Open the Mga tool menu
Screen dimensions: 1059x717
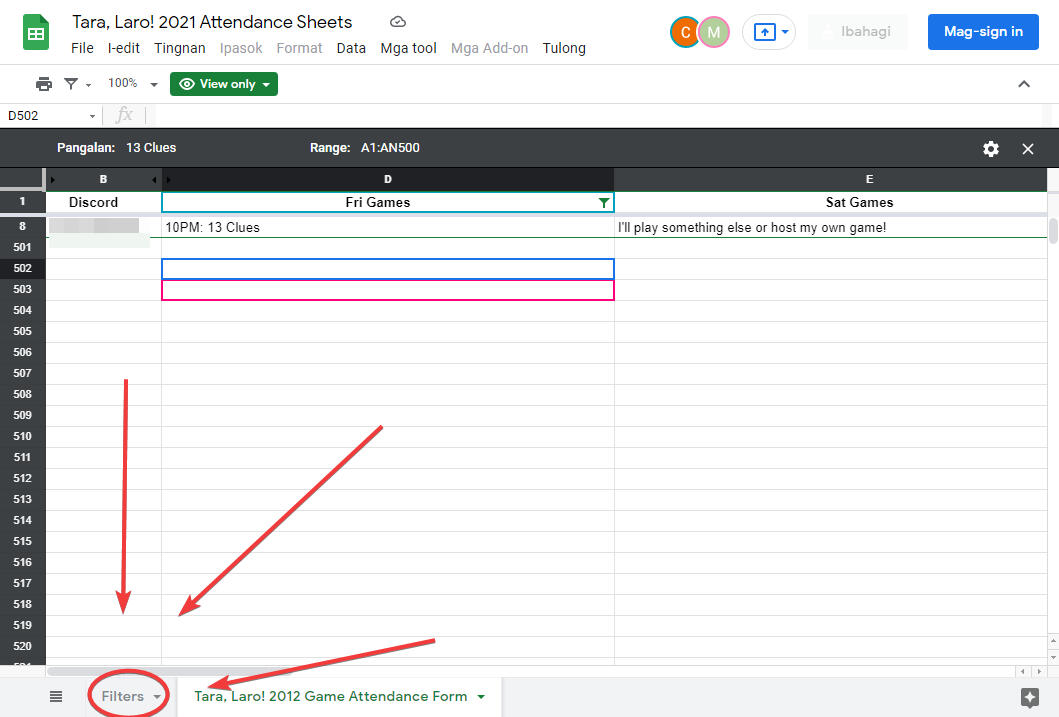point(408,48)
